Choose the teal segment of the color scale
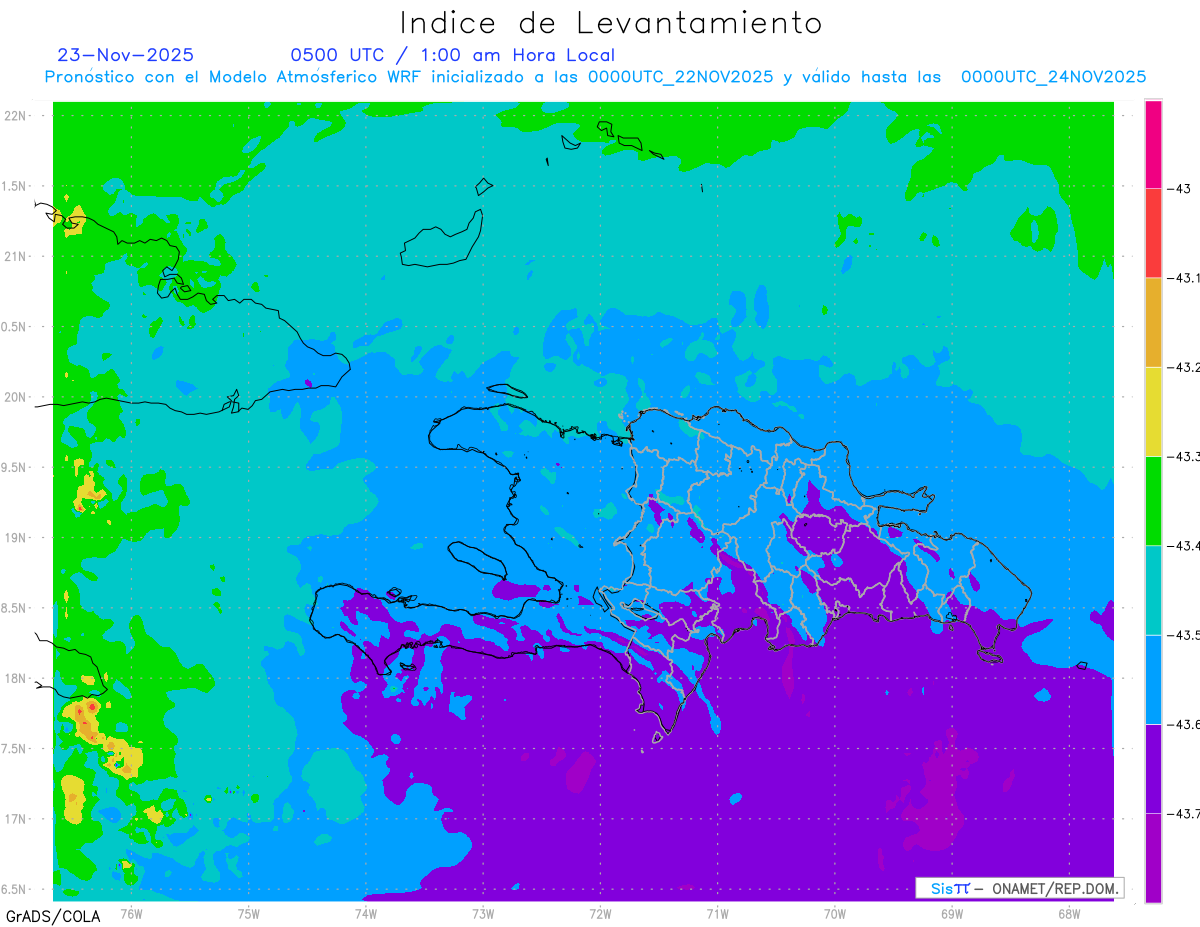The image size is (1200, 927). [x=1153, y=590]
